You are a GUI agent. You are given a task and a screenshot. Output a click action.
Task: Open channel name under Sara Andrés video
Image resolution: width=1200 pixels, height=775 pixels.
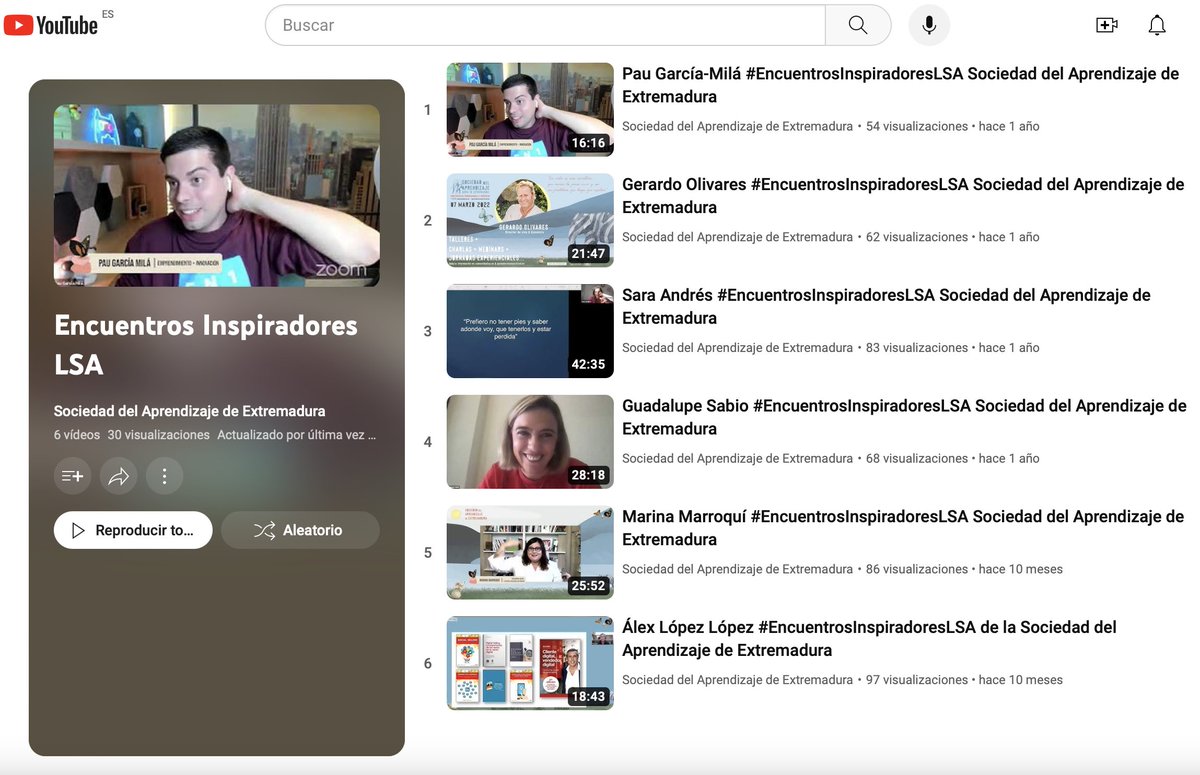point(737,348)
